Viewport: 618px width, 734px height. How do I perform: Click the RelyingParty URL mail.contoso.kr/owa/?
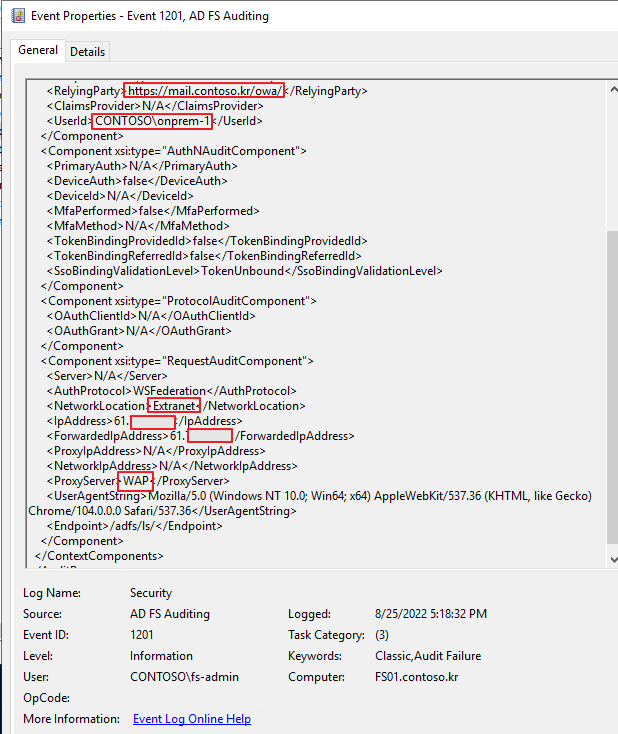click(204, 91)
